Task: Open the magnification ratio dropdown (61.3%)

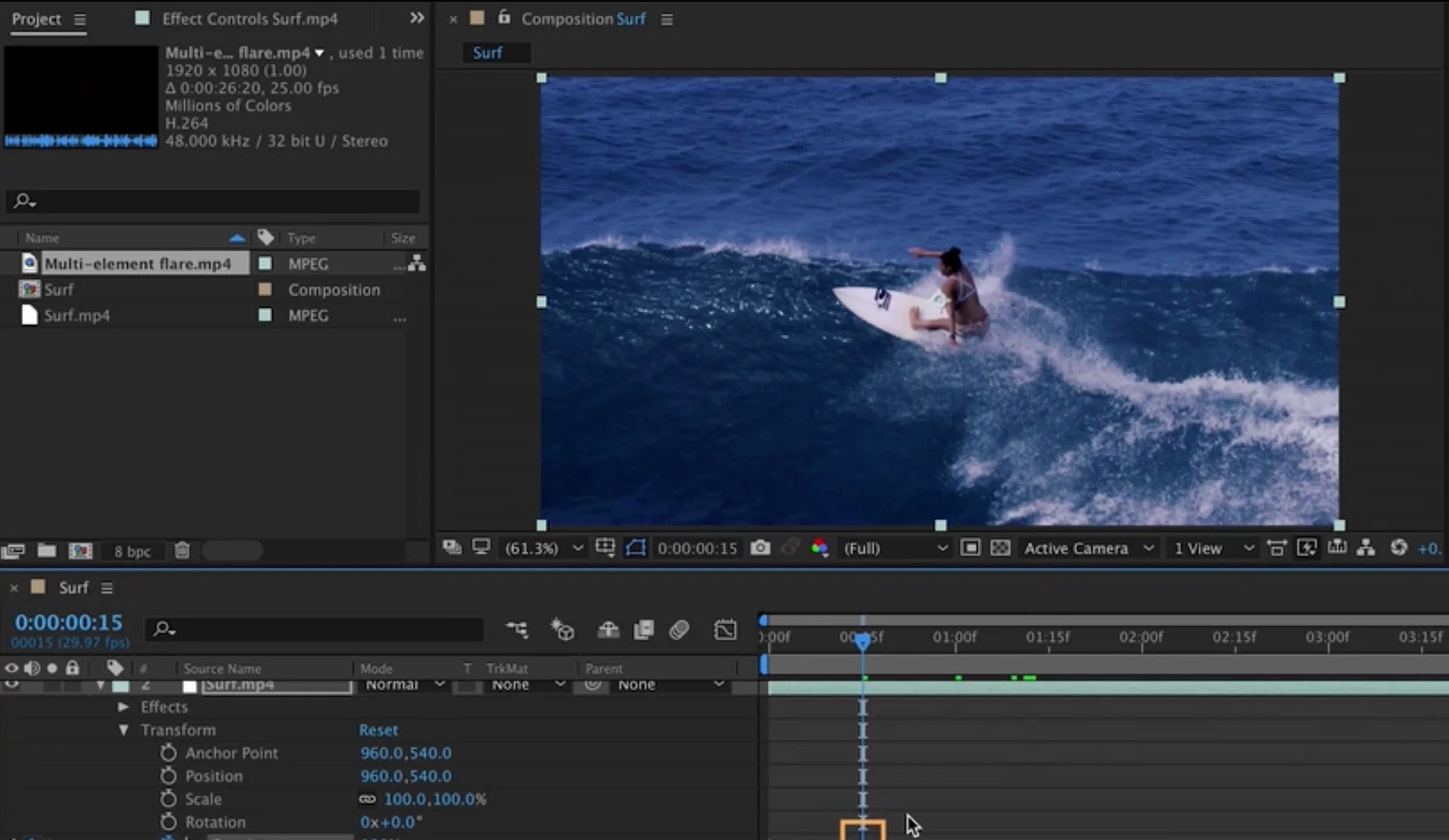Action: pos(542,548)
